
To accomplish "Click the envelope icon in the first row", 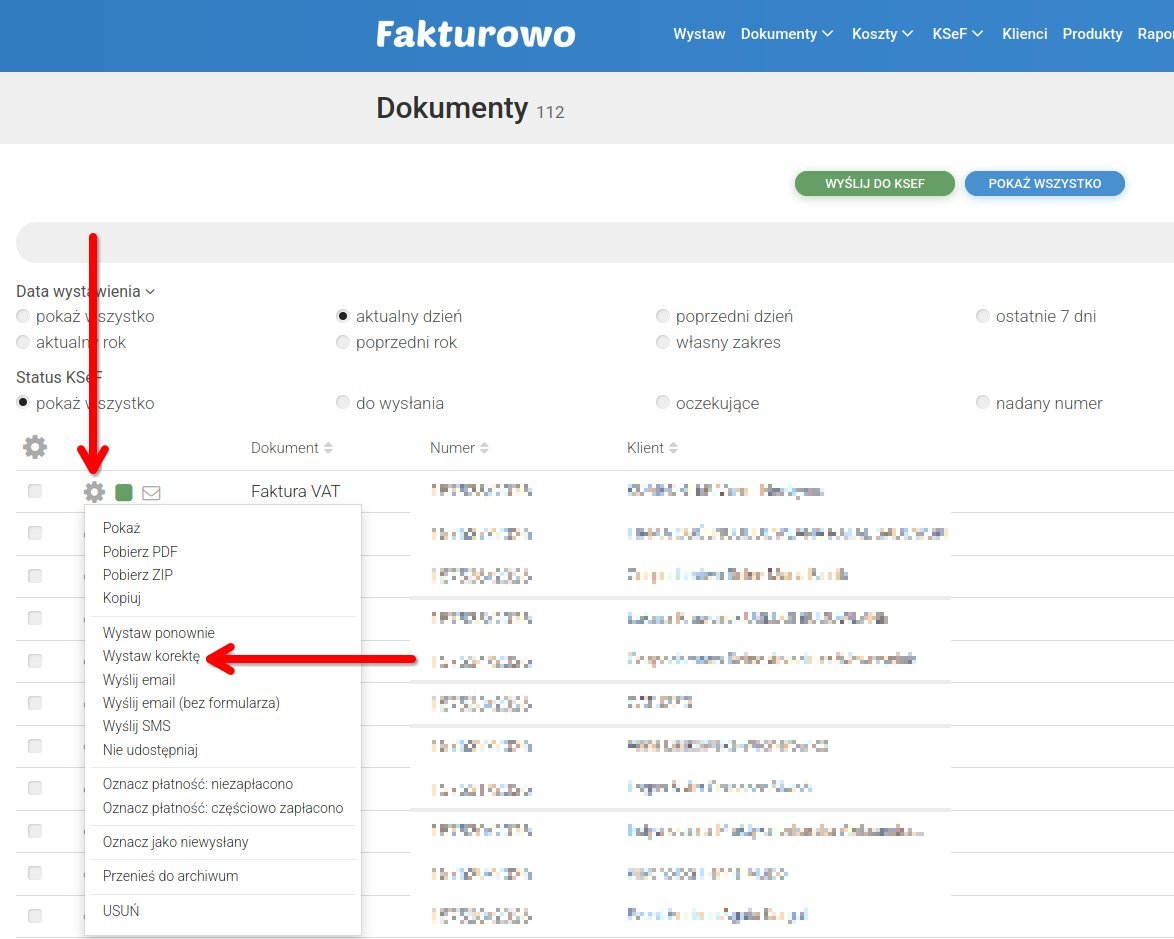I will 151,492.
